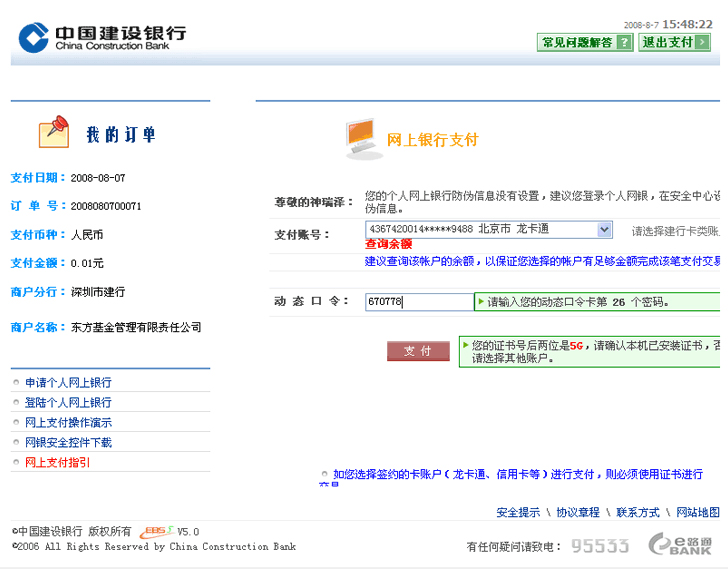Click the payment amount 0.01元
Image resolution: width=728 pixels, height=569 pixels.
[87, 263]
